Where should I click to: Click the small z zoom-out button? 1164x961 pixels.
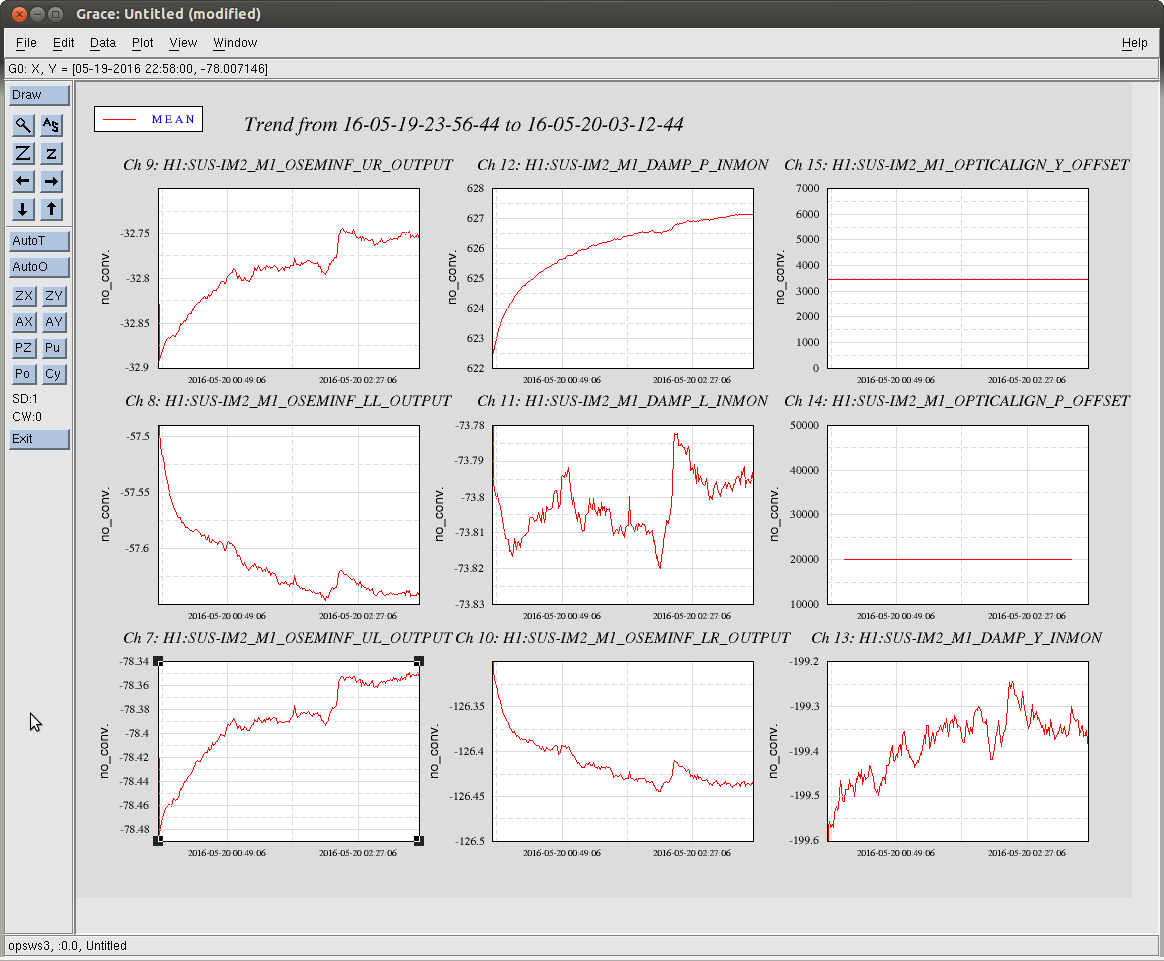click(x=50, y=153)
